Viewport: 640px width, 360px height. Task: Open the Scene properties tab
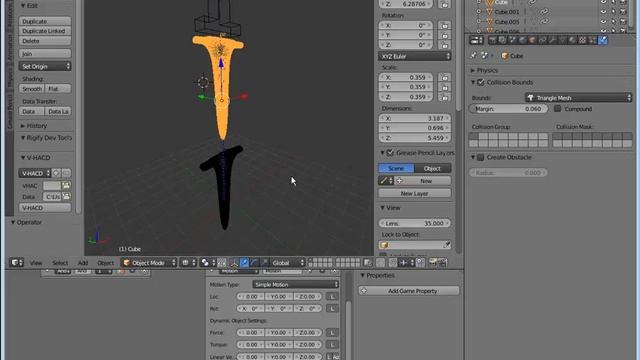(x=513, y=40)
